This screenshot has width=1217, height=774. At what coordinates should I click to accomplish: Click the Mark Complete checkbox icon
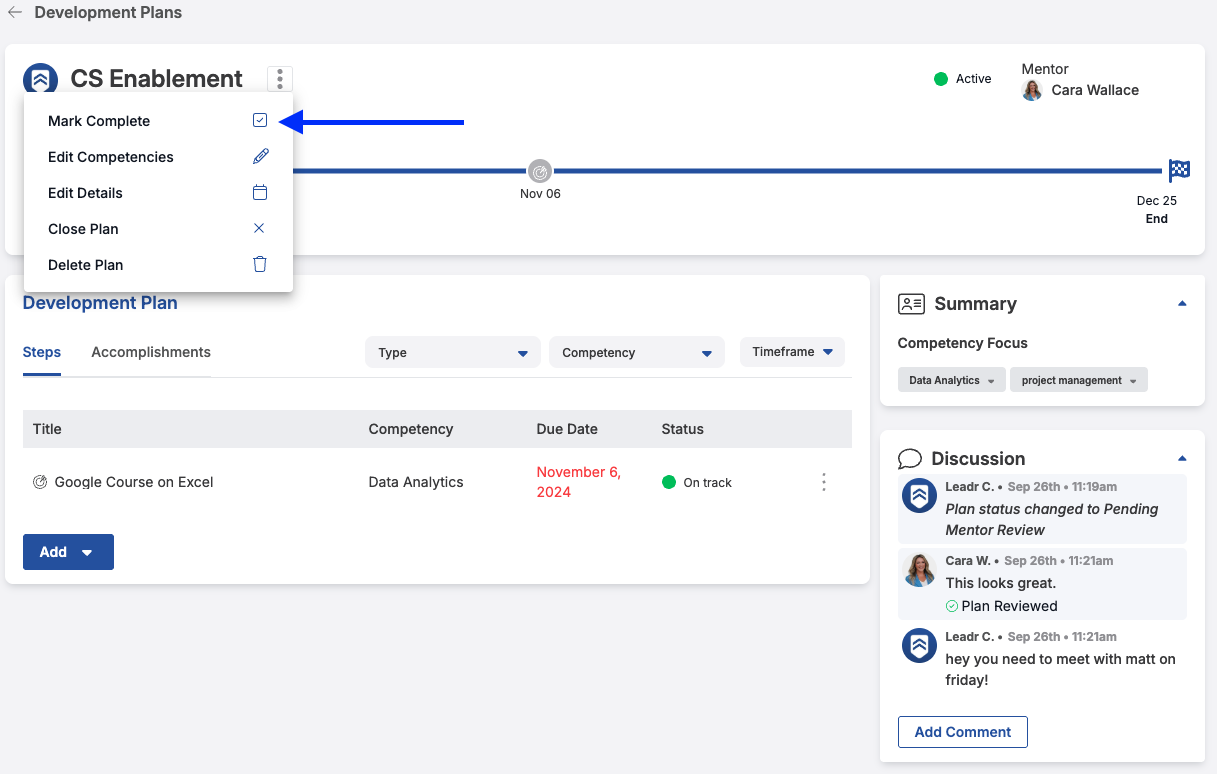pyautogui.click(x=260, y=120)
